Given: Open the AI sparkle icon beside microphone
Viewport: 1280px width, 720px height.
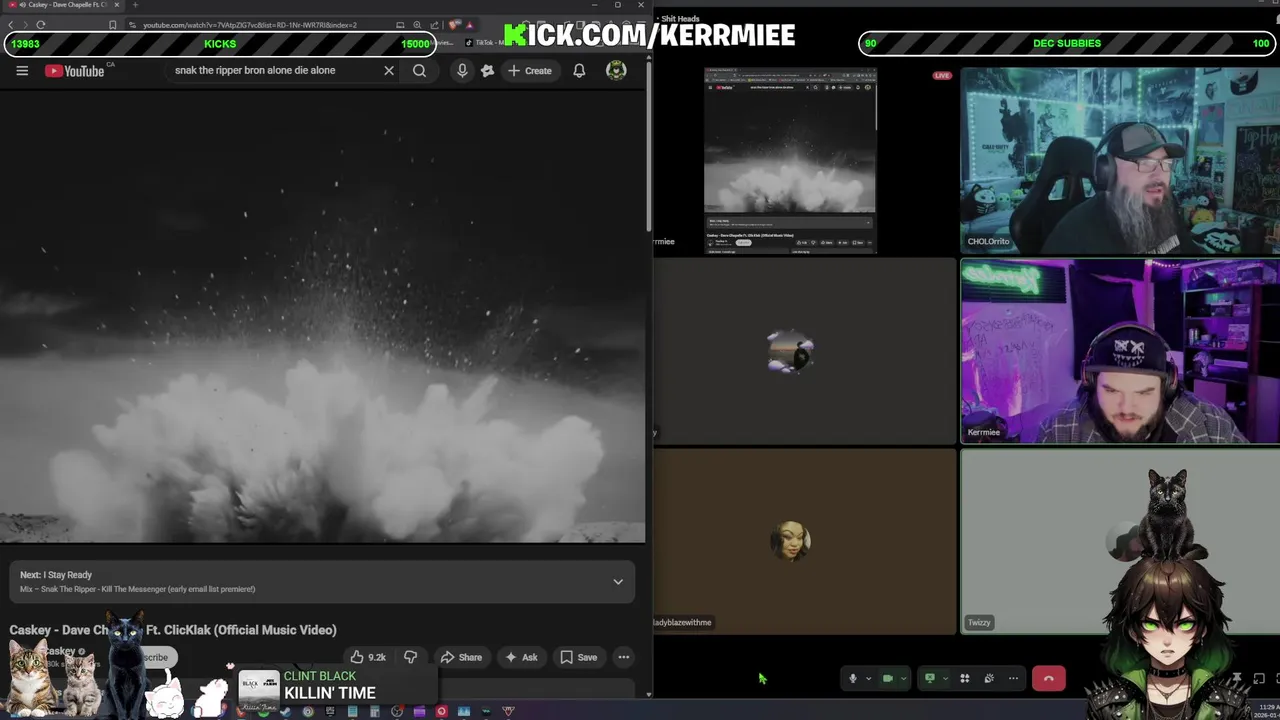Looking at the screenshot, I should pos(487,71).
